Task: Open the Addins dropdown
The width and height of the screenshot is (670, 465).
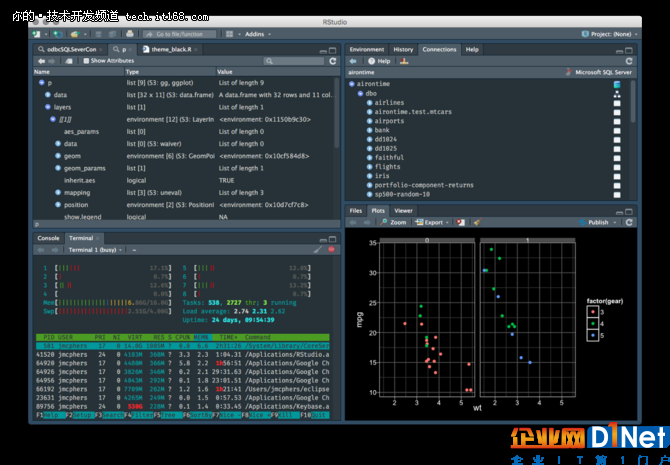Action: 258,34
